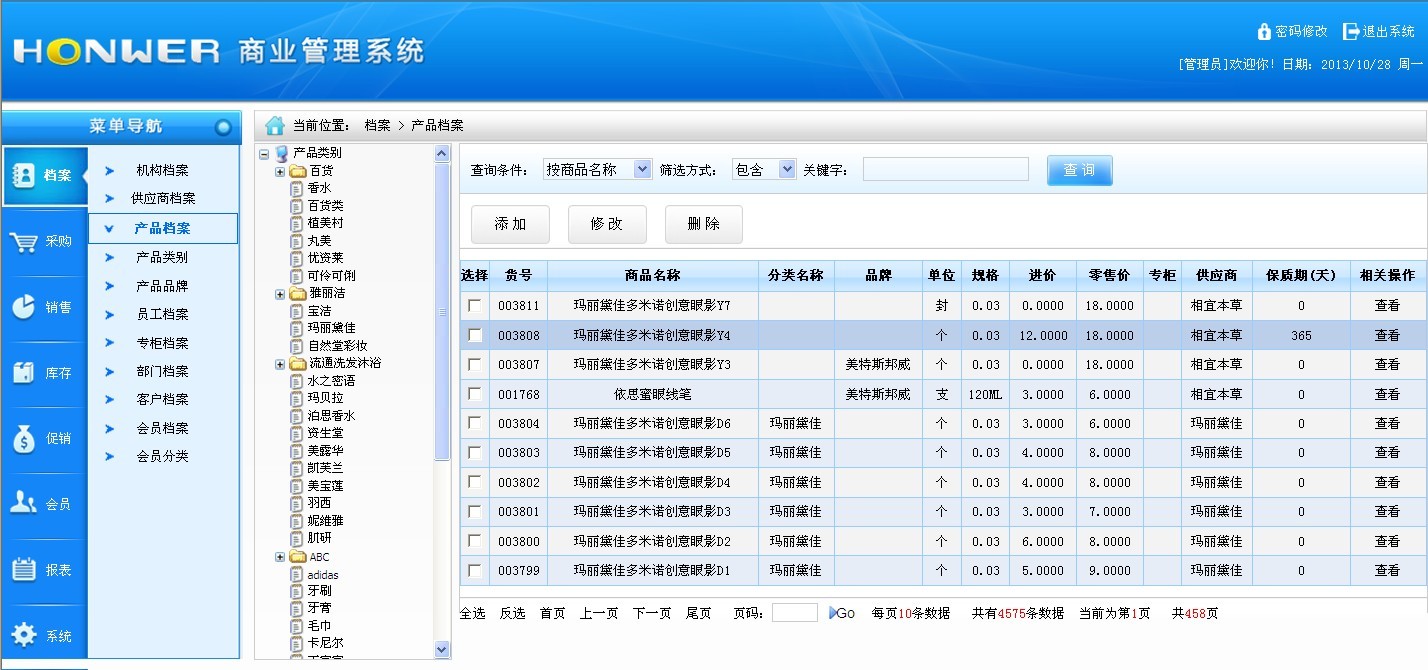Image resolution: width=1428 pixels, height=670 pixels.
Task: Click the home icon beside 当前位置
Action: coord(274,125)
